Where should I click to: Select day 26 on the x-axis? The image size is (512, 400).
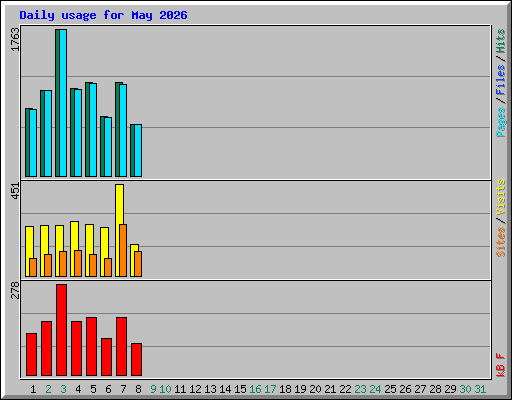pyautogui.click(x=405, y=389)
